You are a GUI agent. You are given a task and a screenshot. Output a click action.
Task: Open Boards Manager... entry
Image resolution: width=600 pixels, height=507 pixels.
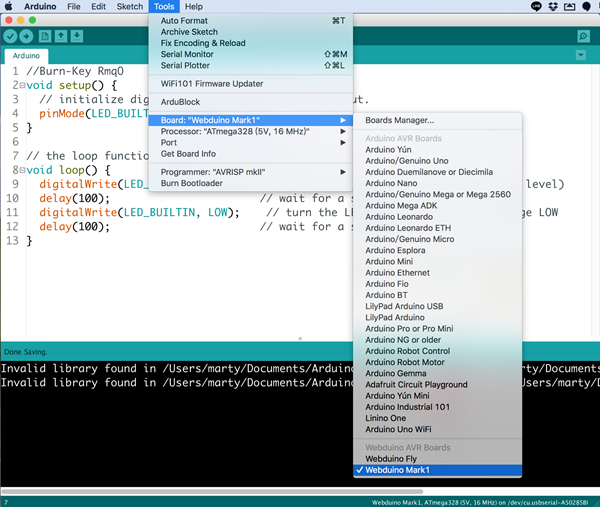[399, 121]
